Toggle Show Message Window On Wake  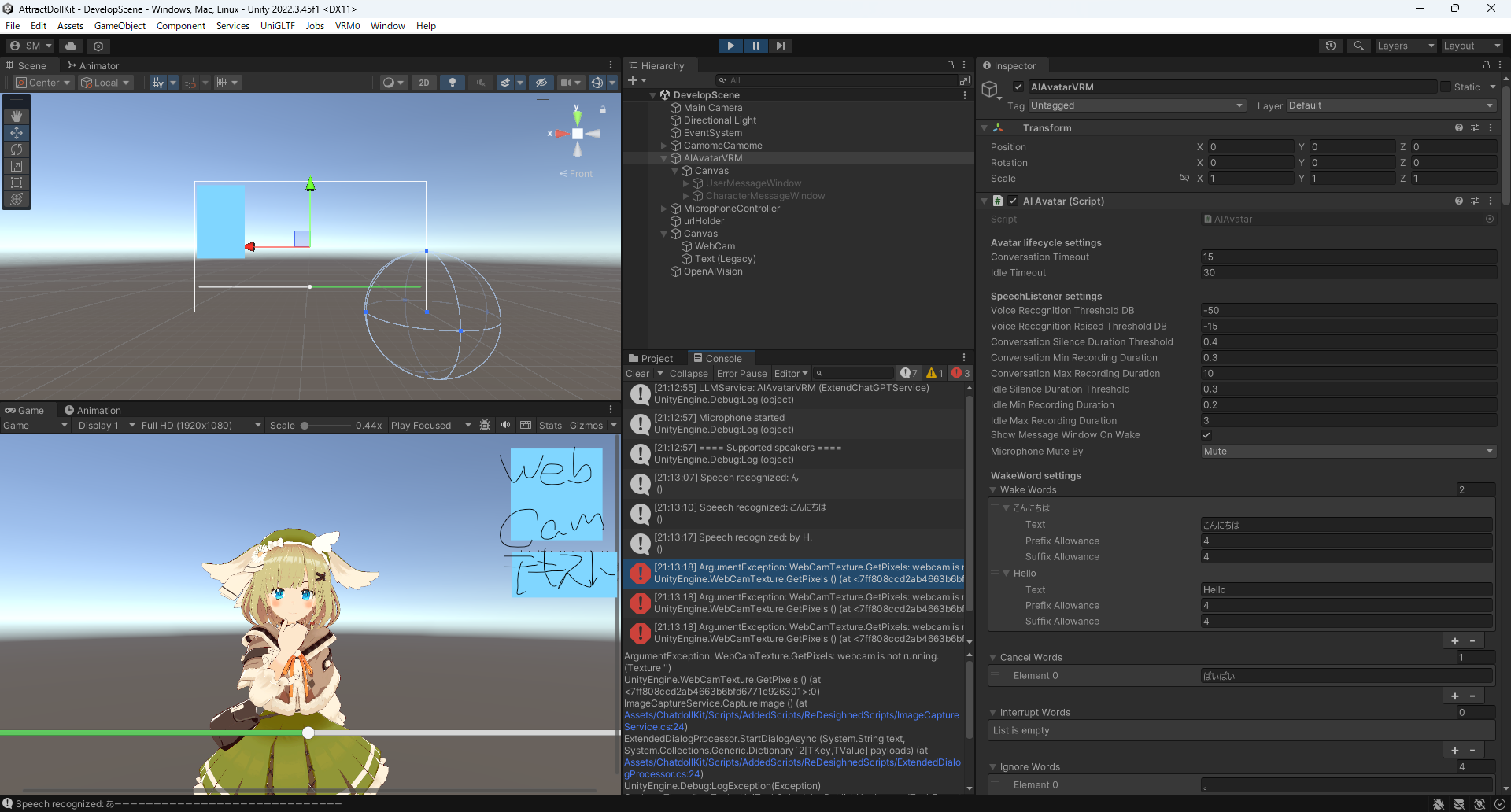point(1206,435)
